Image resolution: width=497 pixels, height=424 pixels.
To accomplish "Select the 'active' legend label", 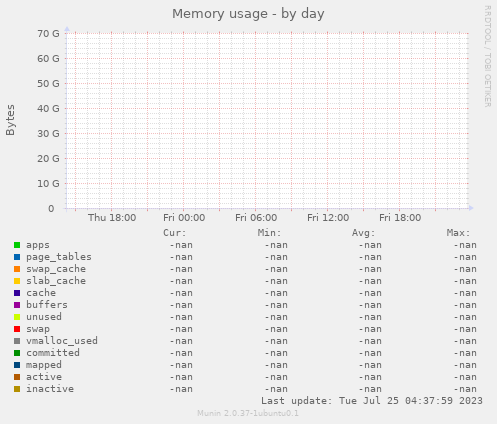I will [44, 377].
